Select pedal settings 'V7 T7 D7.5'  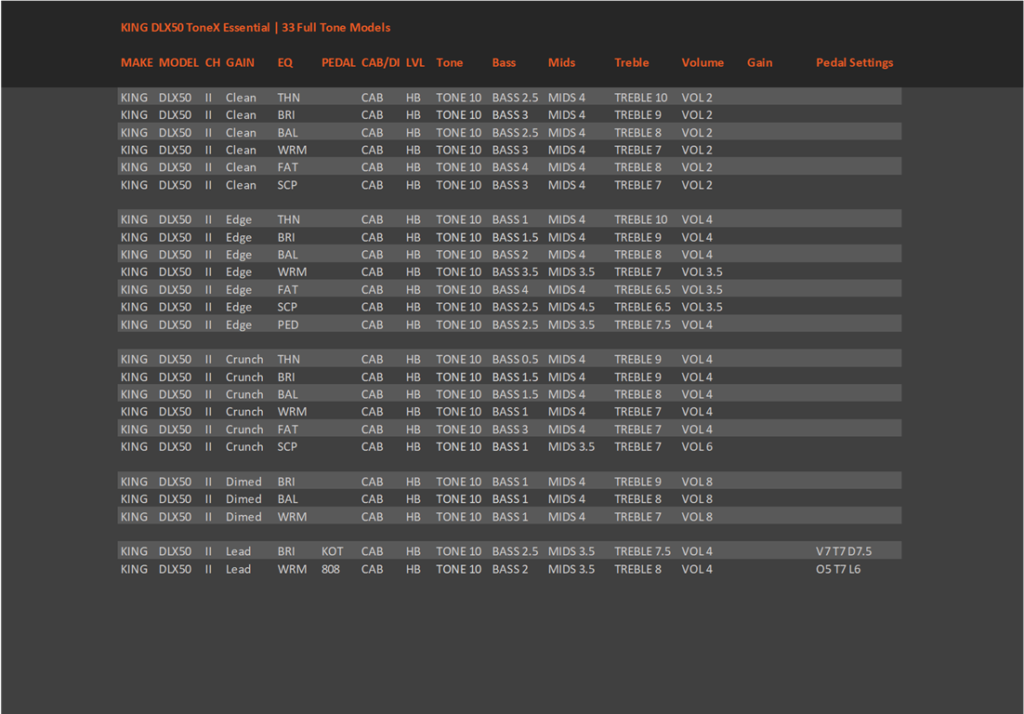tap(843, 551)
